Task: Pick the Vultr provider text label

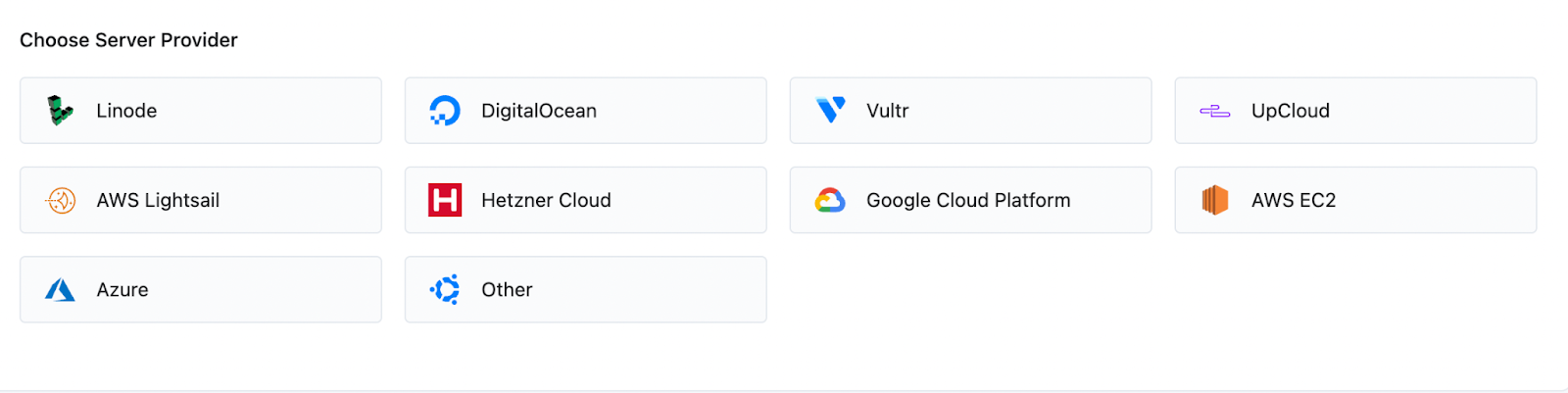Action: (888, 111)
